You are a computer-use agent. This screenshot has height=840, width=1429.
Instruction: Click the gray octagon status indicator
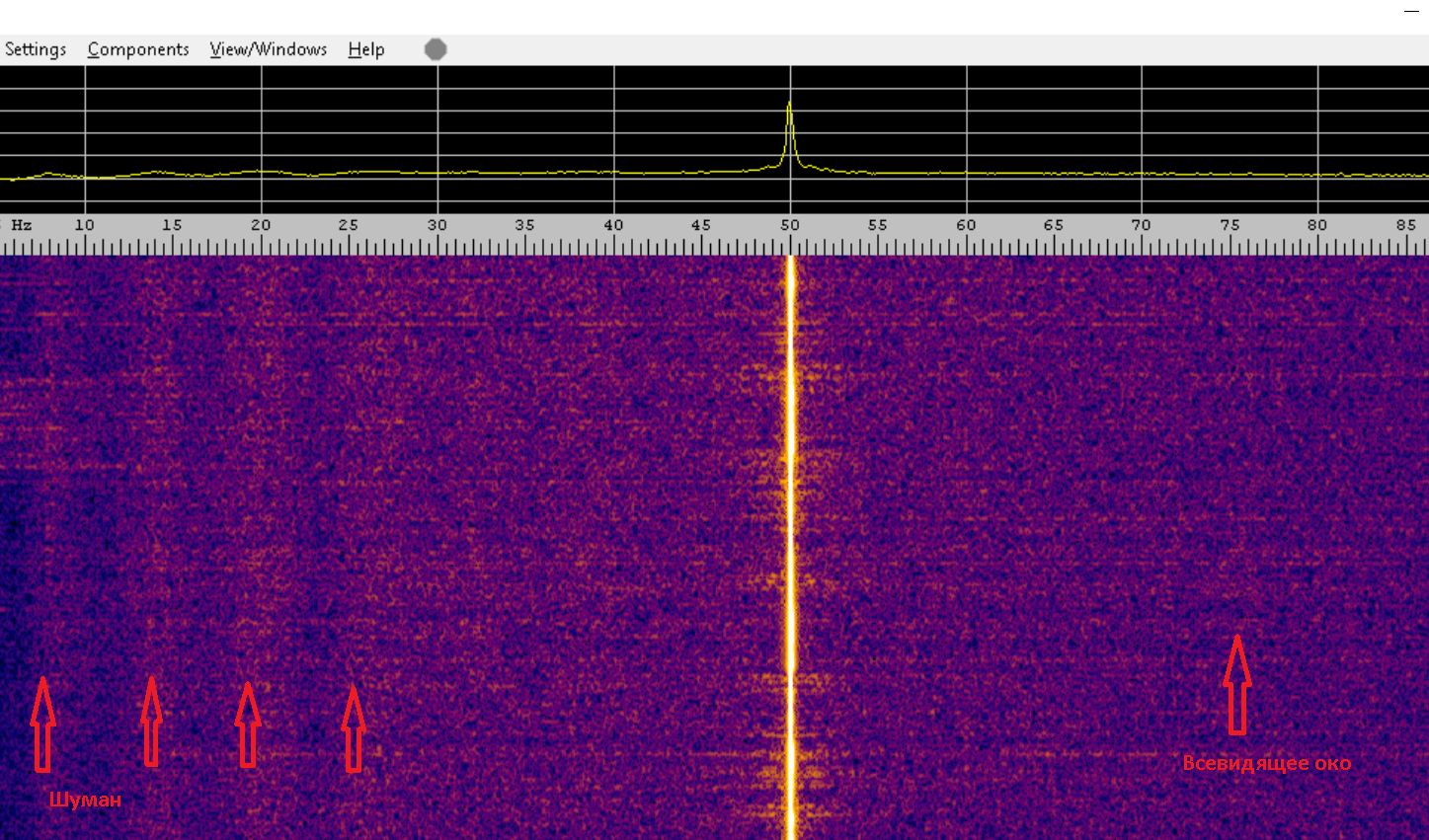(436, 49)
